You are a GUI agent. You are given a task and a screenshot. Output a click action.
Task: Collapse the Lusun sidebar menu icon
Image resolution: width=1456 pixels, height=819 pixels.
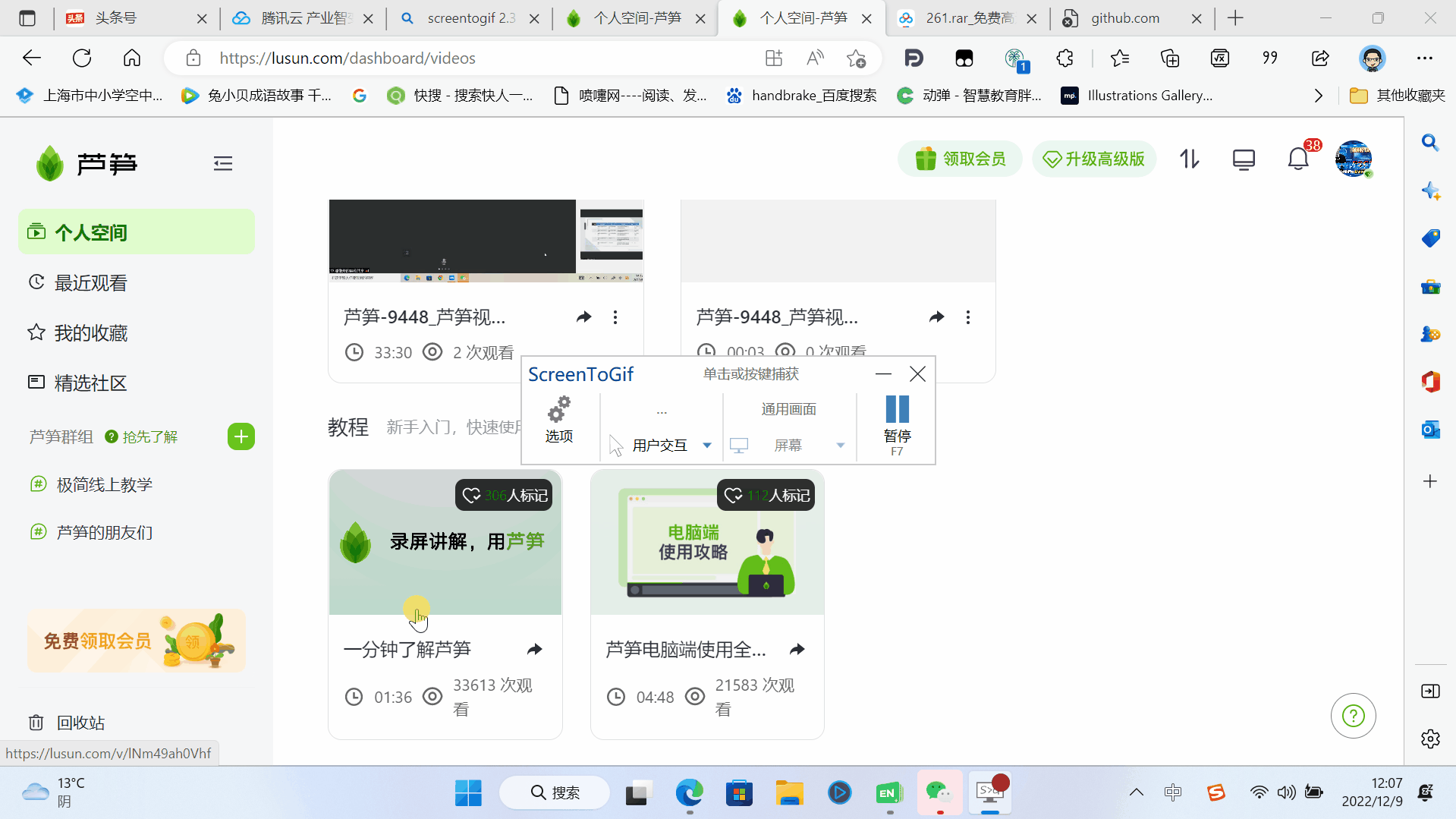pos(222,163)
